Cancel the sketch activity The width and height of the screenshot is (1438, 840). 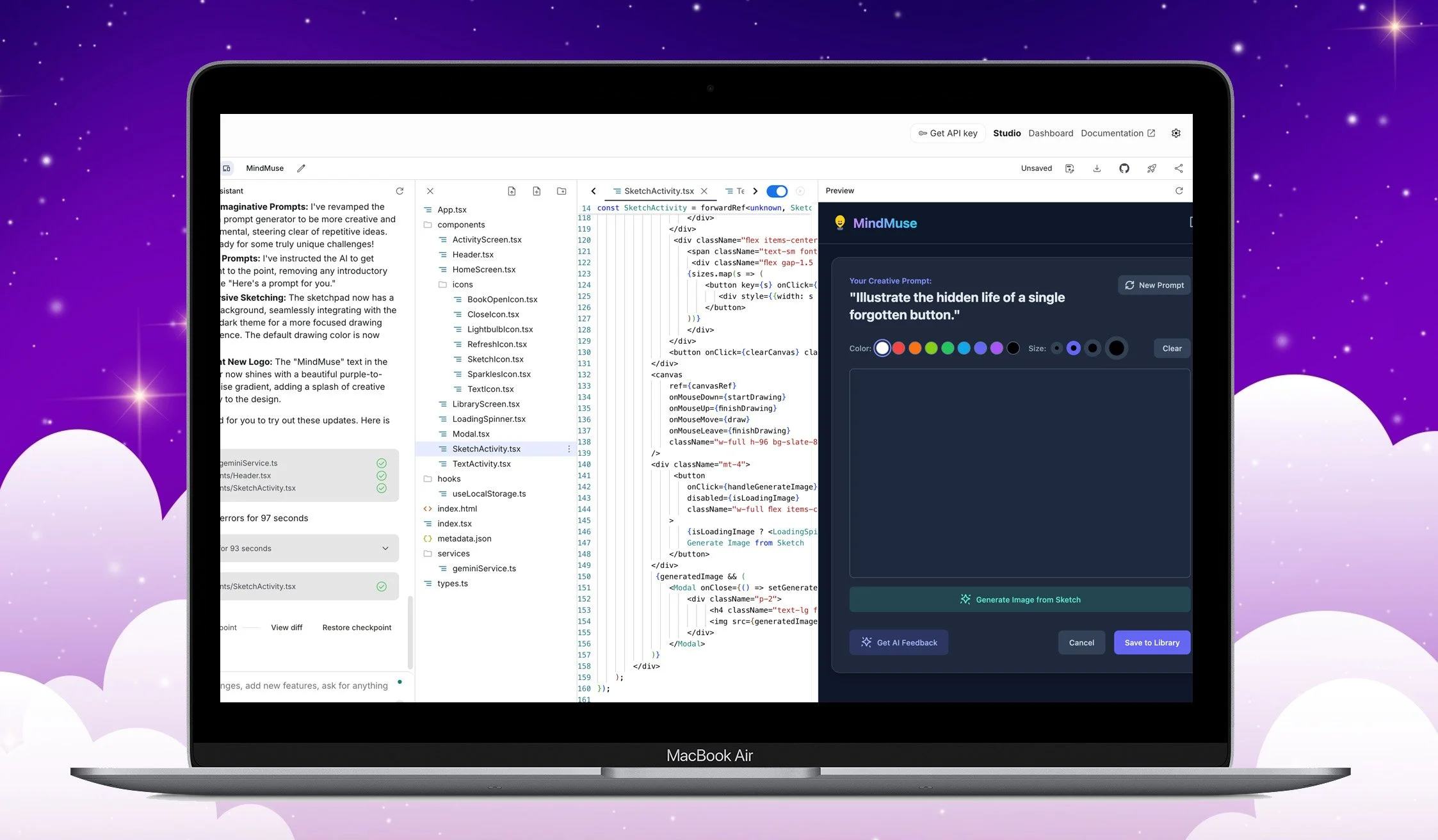tap(1081, 642)
